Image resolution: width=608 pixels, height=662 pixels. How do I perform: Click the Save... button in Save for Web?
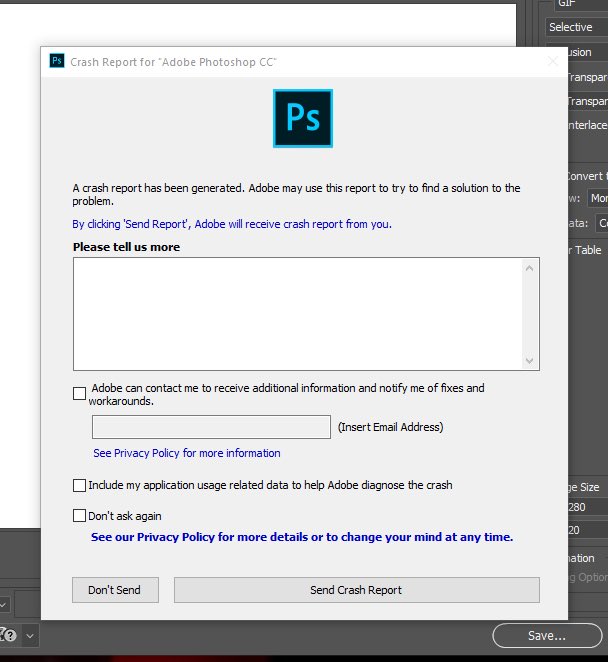[x=547, y=635]
